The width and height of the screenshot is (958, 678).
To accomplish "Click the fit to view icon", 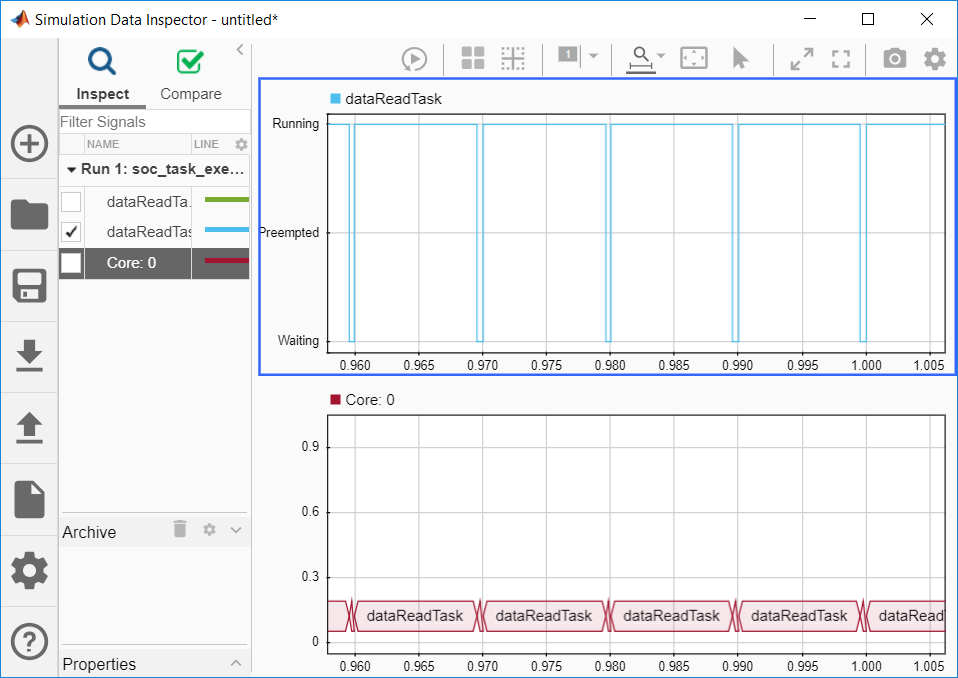I will [694, 59].
